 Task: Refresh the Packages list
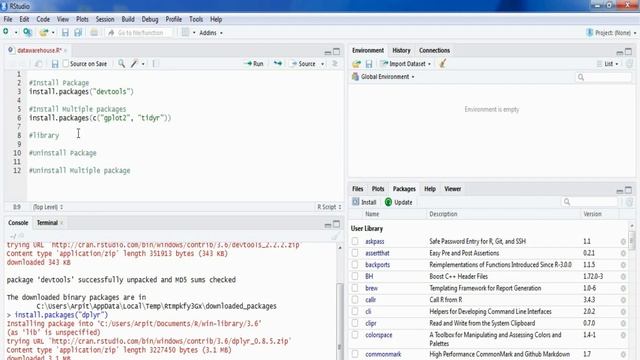[629, 202]
